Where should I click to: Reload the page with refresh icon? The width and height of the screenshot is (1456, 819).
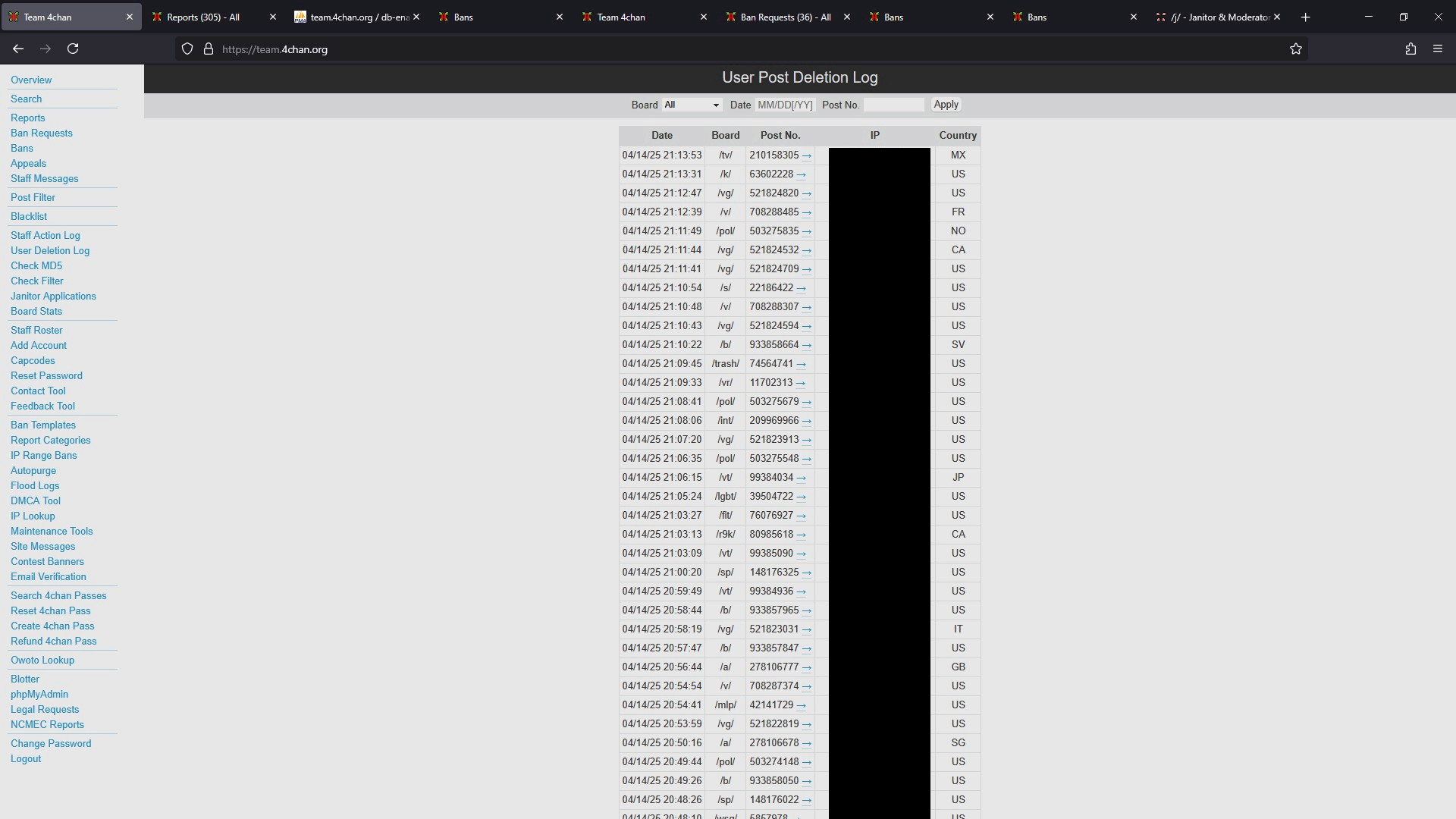pos(73,49)
